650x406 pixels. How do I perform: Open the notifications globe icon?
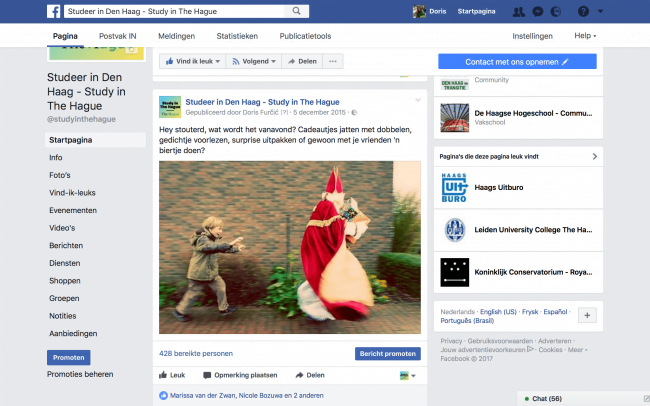(555, 11)
